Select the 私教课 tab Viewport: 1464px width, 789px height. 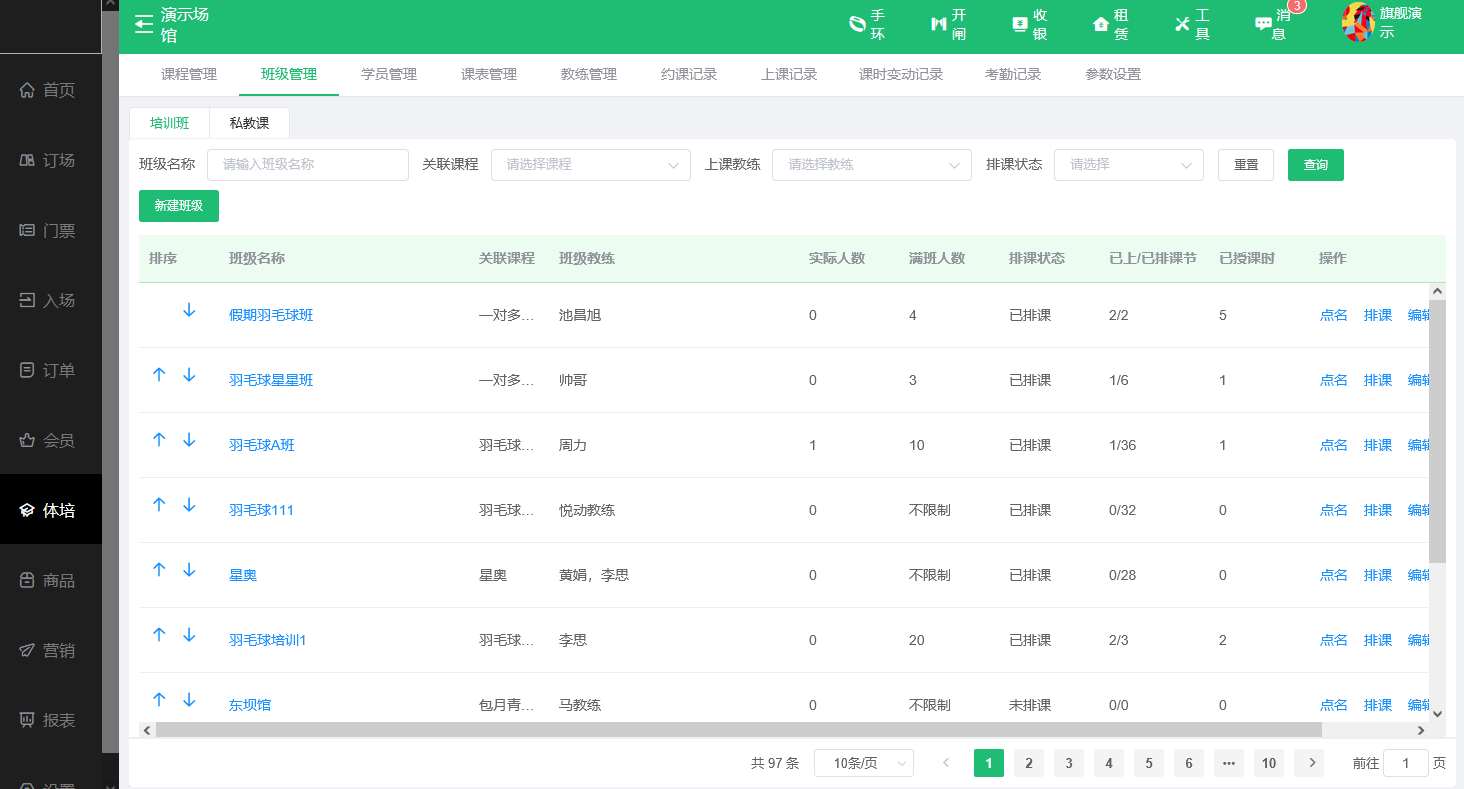(249, 123)
